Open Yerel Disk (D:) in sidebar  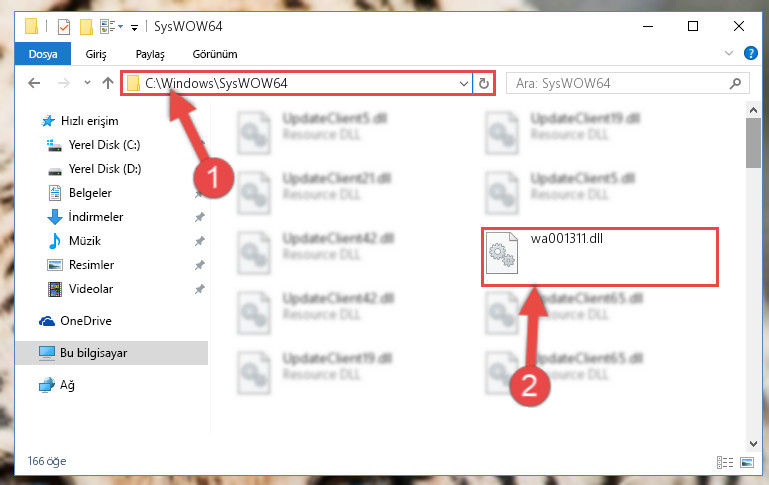click(x=105, y=169)
